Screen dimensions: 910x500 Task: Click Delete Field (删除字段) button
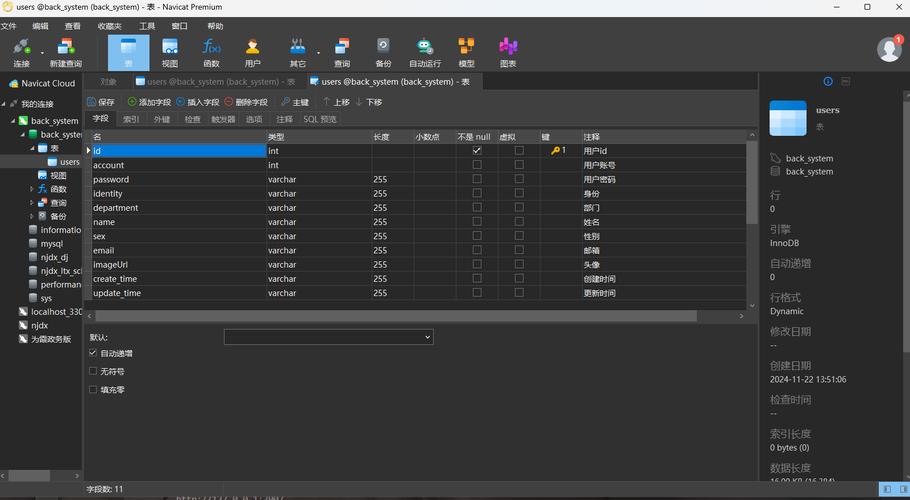coord(246,102)
